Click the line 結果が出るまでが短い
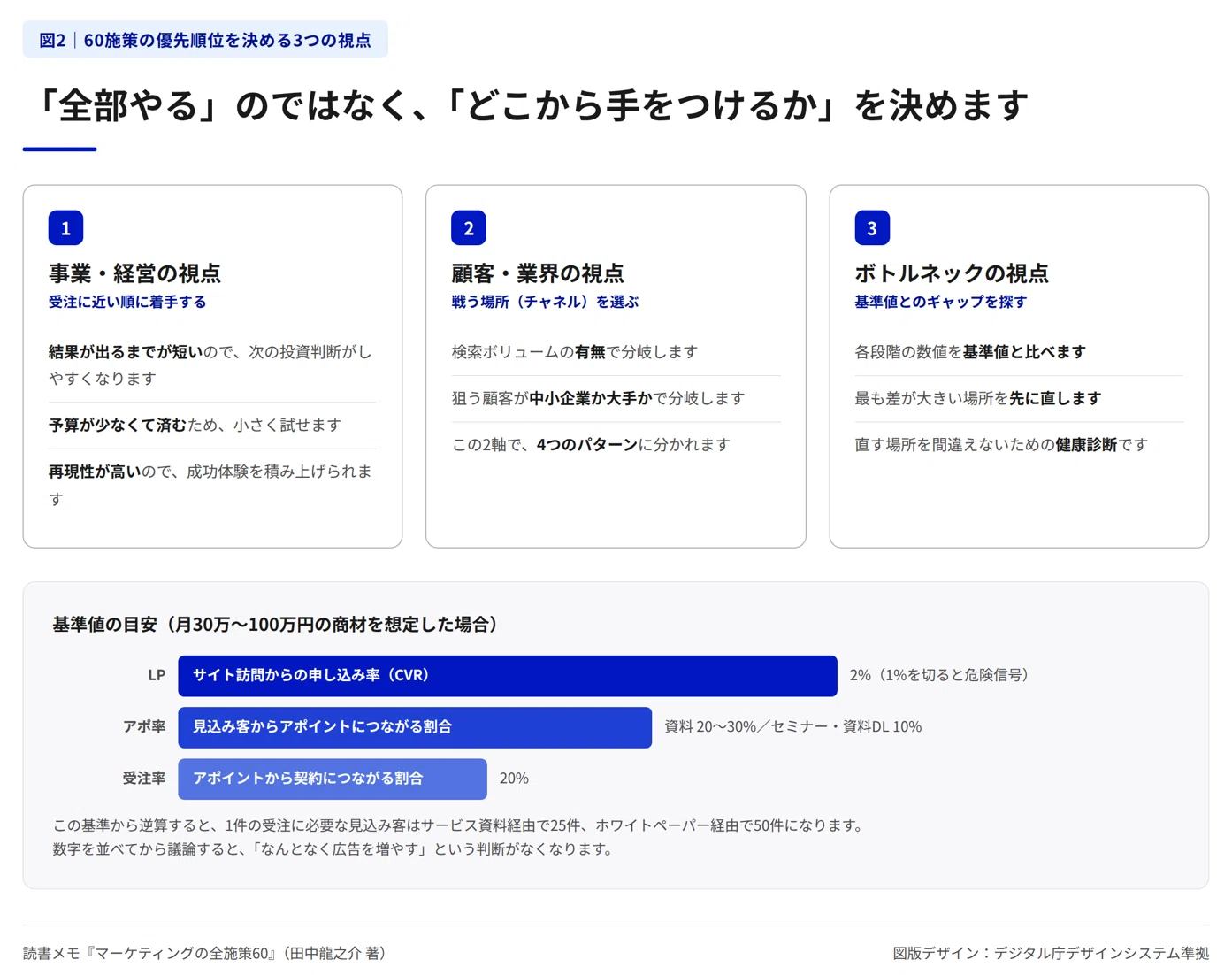Screen dimensions: 1232x975 point(211,365)
